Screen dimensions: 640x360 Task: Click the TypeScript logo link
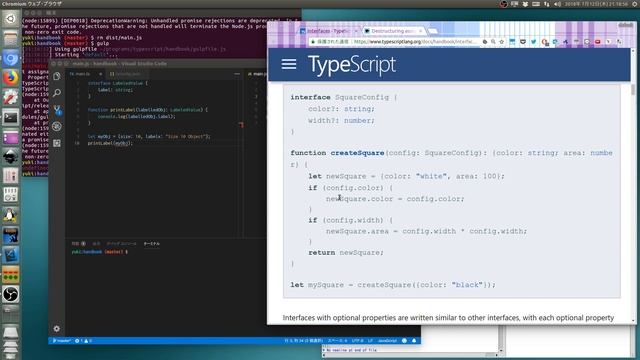point(352,64)
